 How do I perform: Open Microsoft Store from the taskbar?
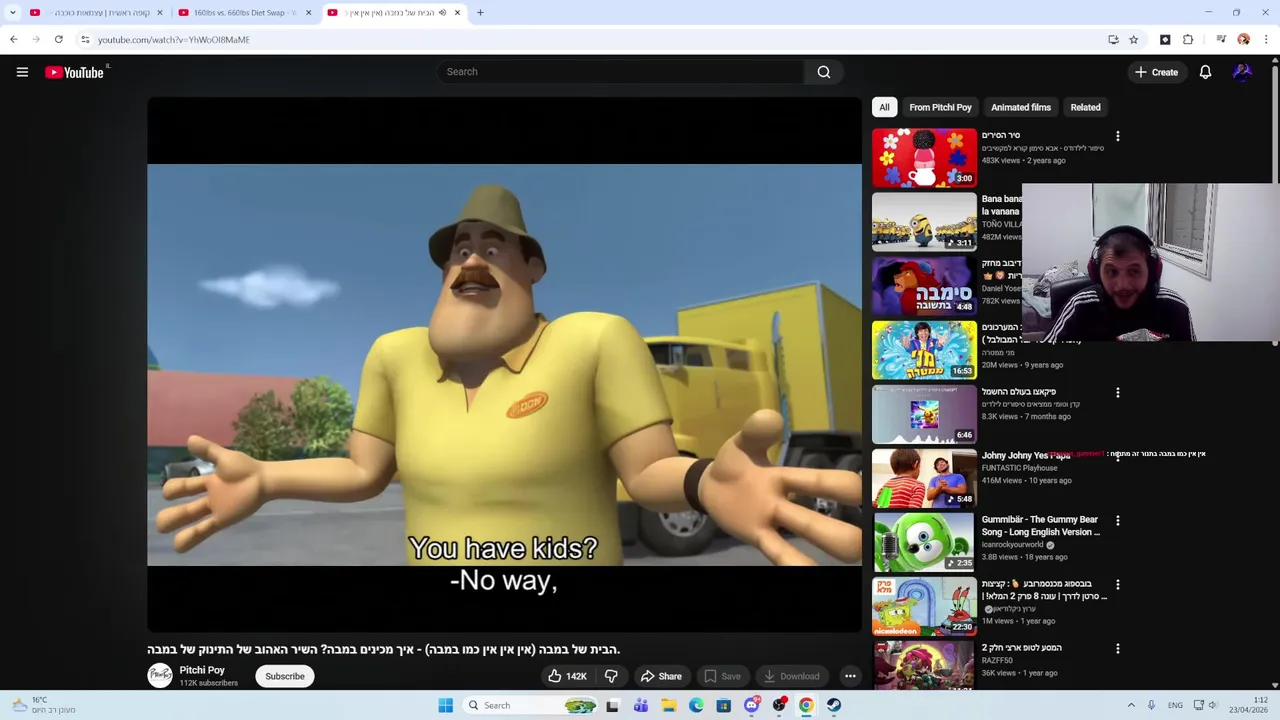(x=724, y=705)
